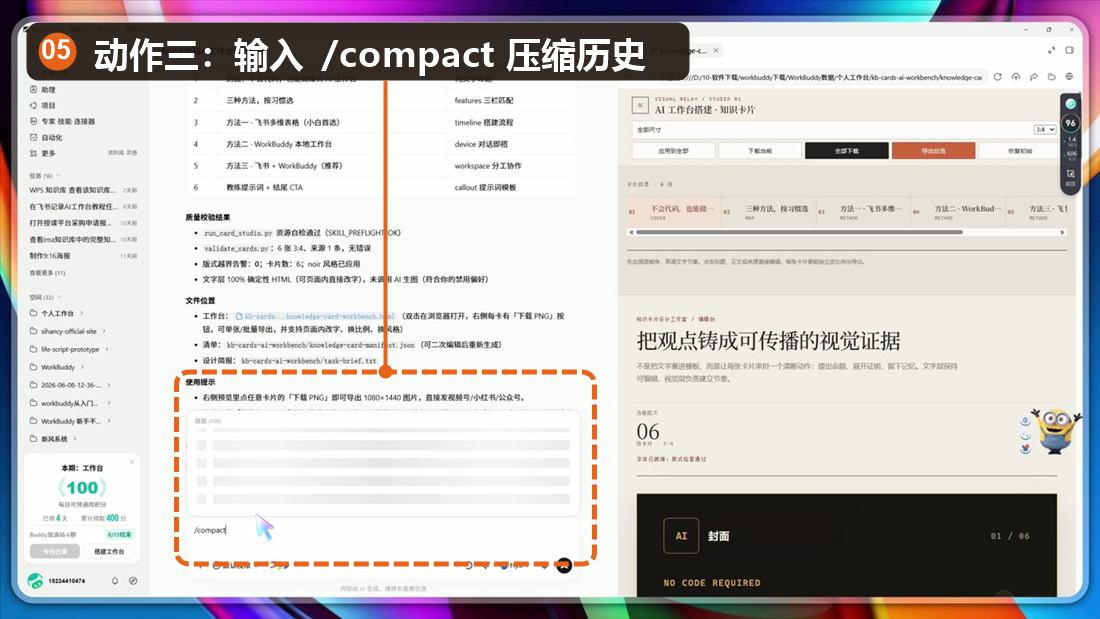Toggle the split pane square icon

[1069, 51]
